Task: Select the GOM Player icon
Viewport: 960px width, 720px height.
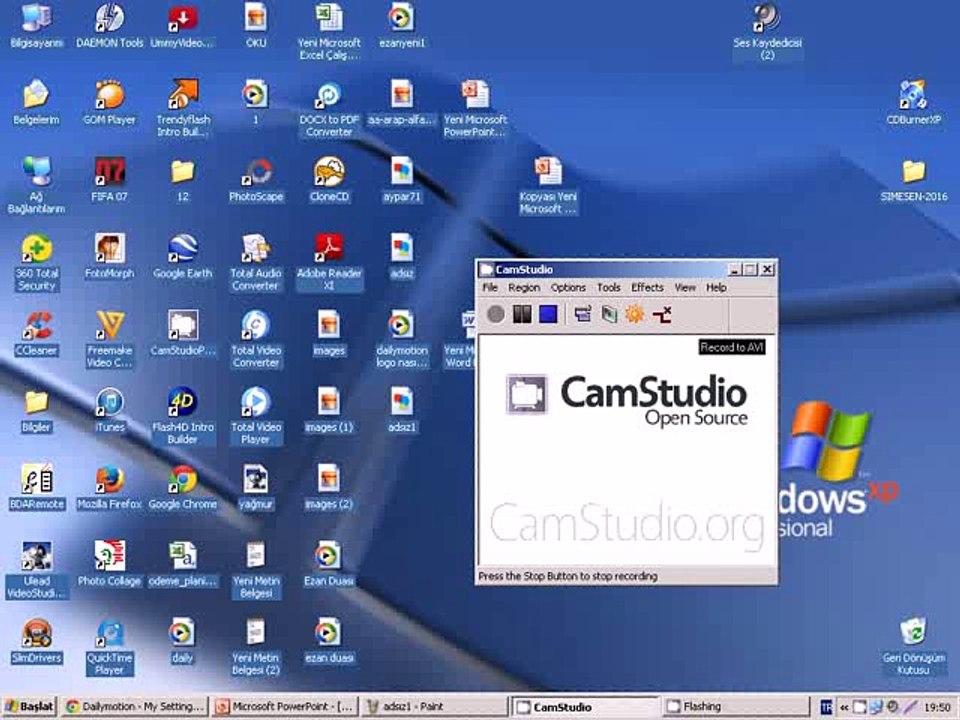Action: (x=110, y=103)
